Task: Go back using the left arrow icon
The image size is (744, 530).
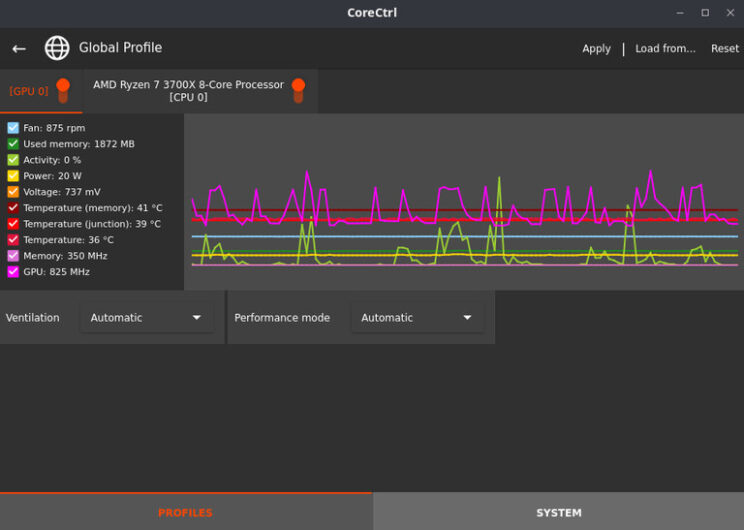Action: coord(19,48)
